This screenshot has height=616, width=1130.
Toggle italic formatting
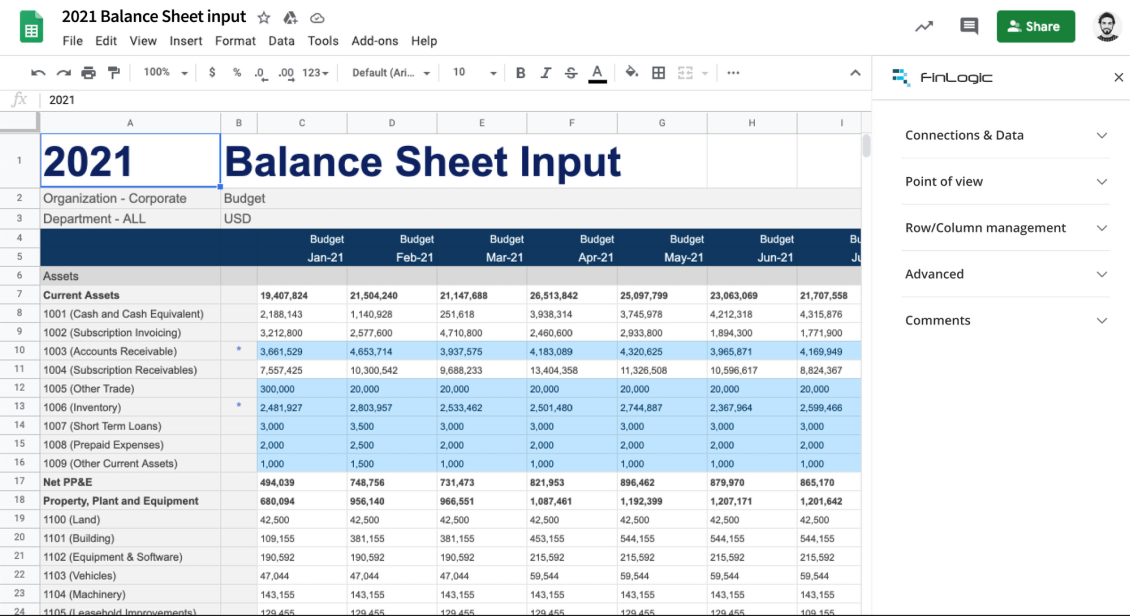click(545, 73)
